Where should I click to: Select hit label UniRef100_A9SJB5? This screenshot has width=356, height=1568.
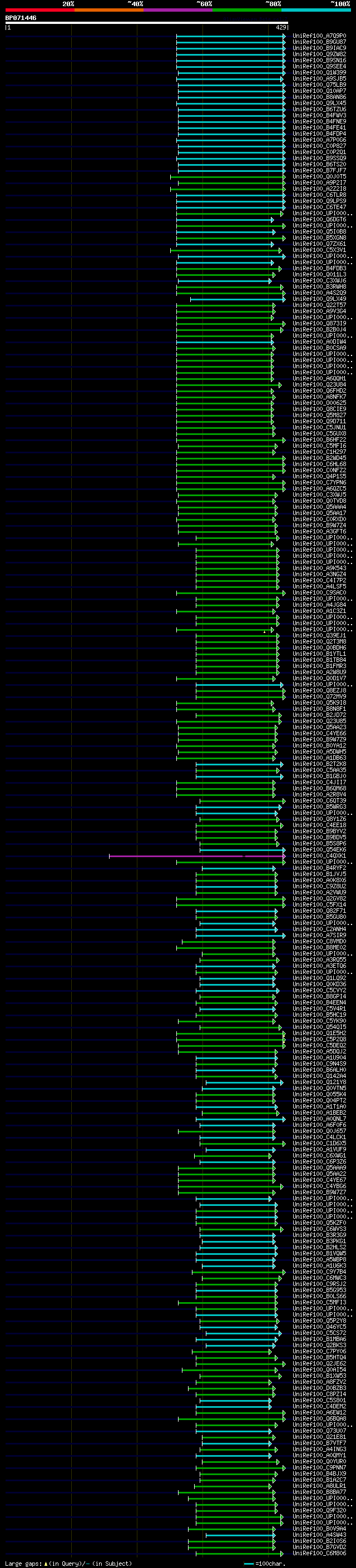pyautogui.click(x=319, y=78)
